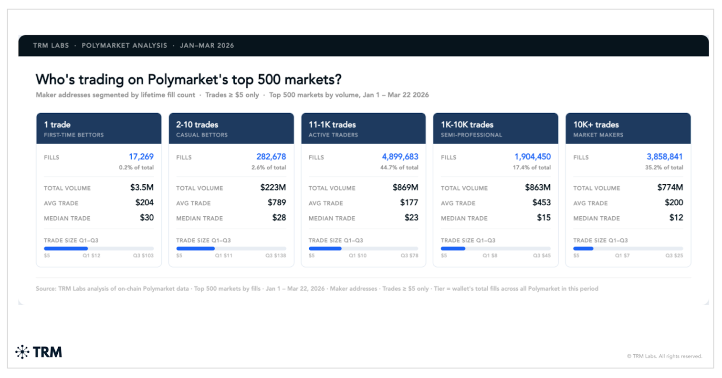Click the 1,904,450 fills number
The image size is (722, 378).
(532, 157)
